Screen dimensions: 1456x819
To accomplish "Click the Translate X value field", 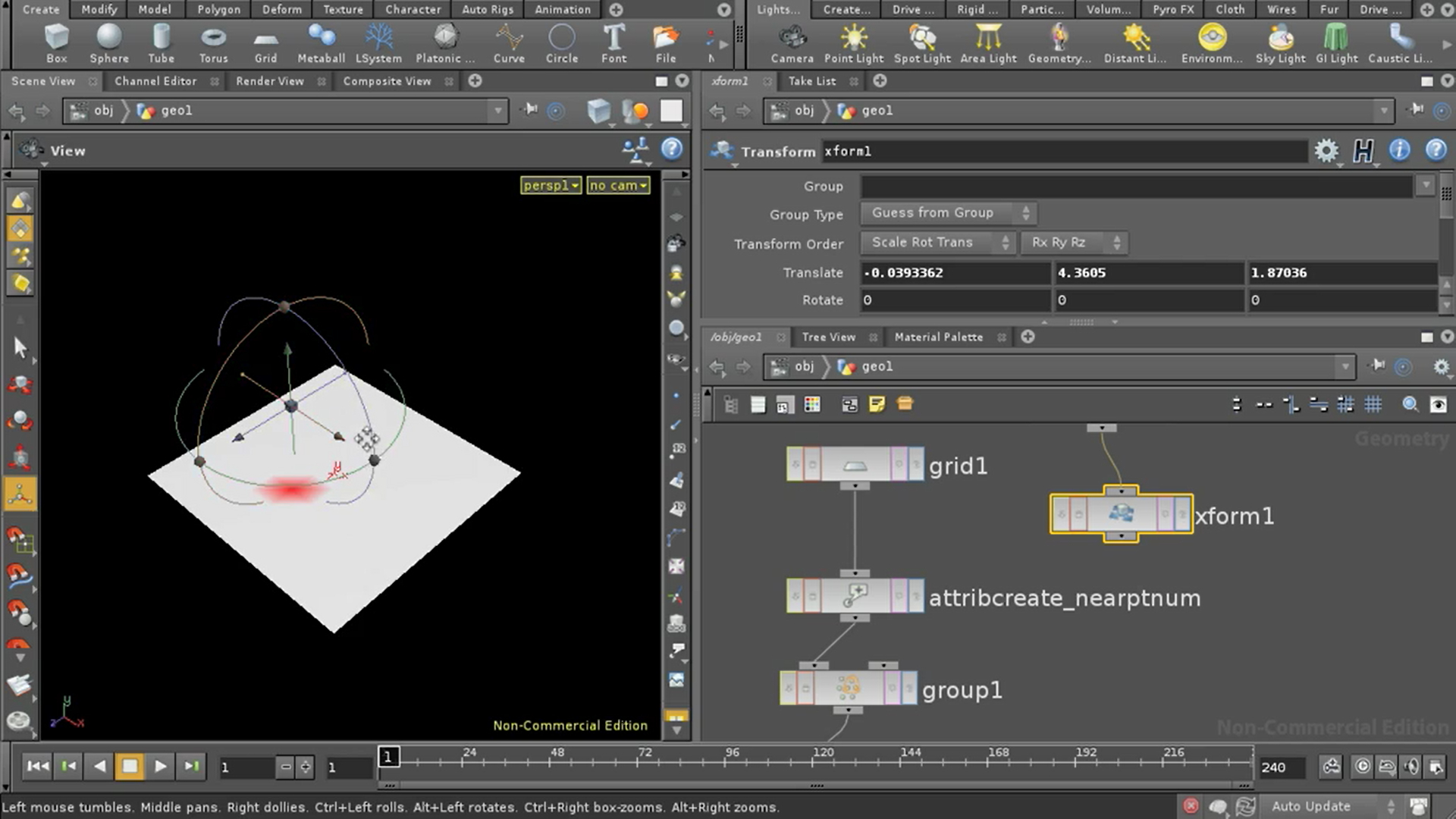I will click(954, 273).
